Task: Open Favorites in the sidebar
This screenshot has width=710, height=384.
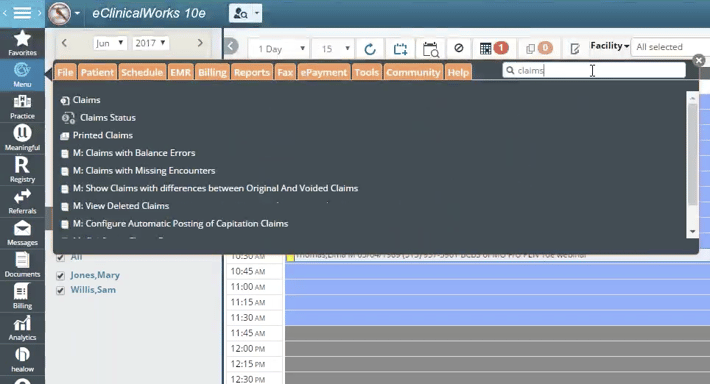Action: [22, 43]
